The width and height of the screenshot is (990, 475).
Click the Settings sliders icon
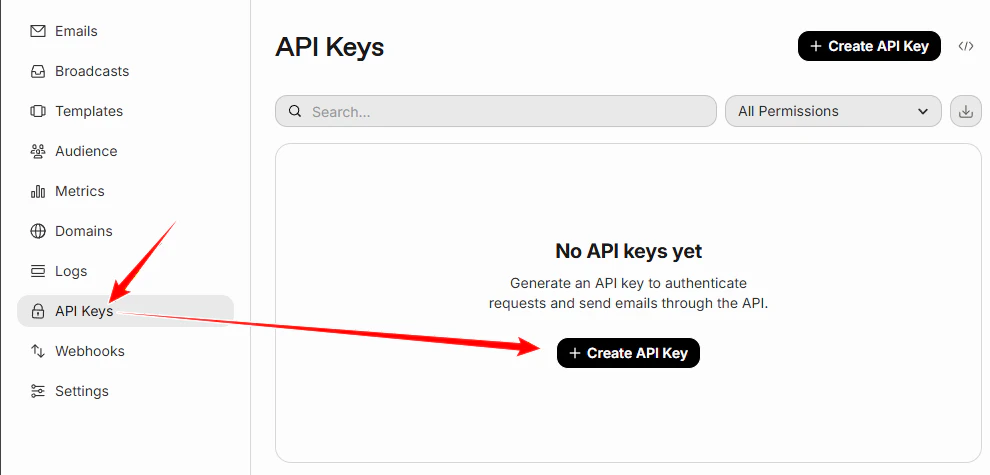38,391
